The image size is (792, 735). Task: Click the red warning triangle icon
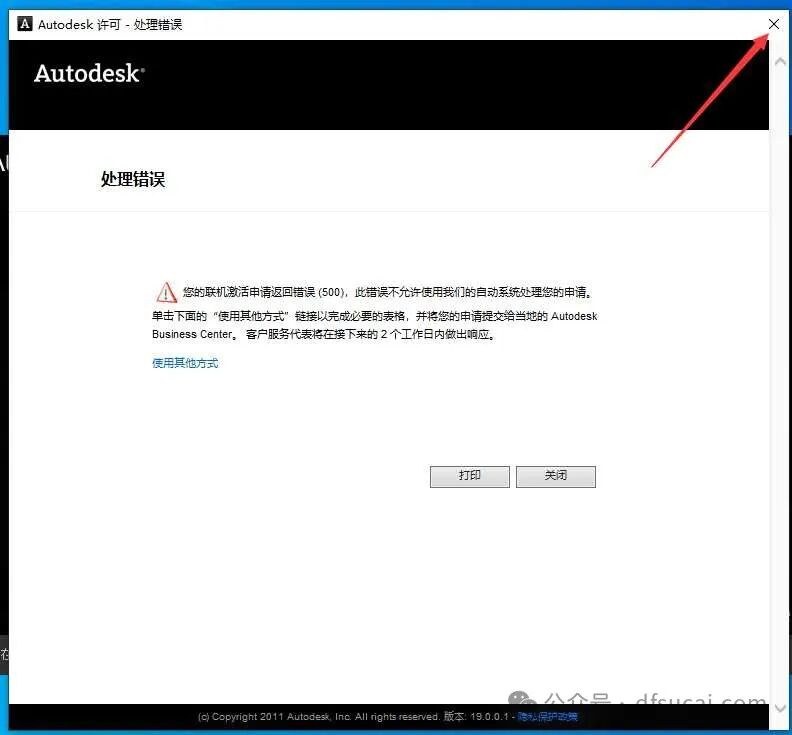[x=166, y=292]
